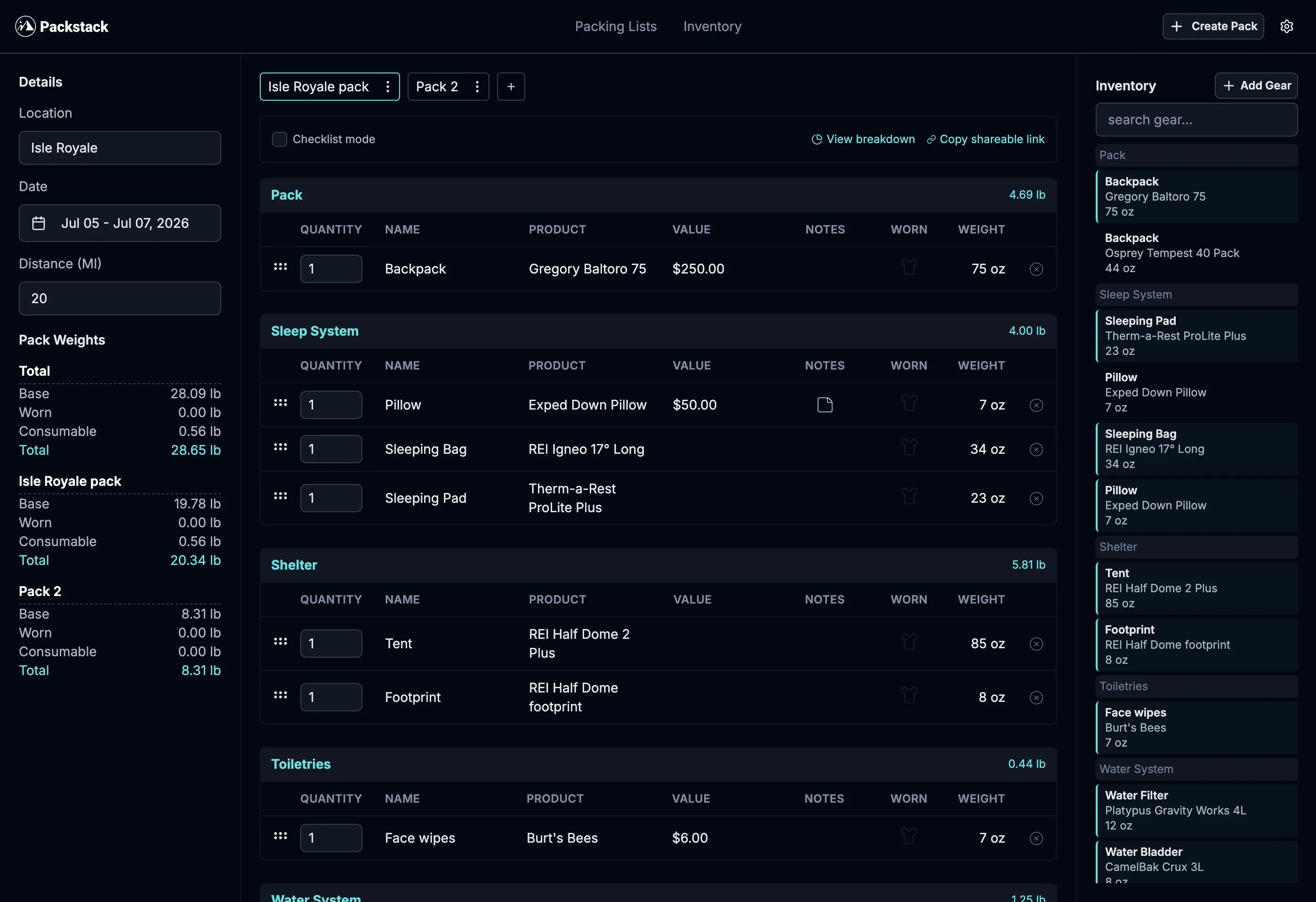Mark the Backpack as worn via shirt icon
The image size is (1316, 902).
(x=908, y=266)
